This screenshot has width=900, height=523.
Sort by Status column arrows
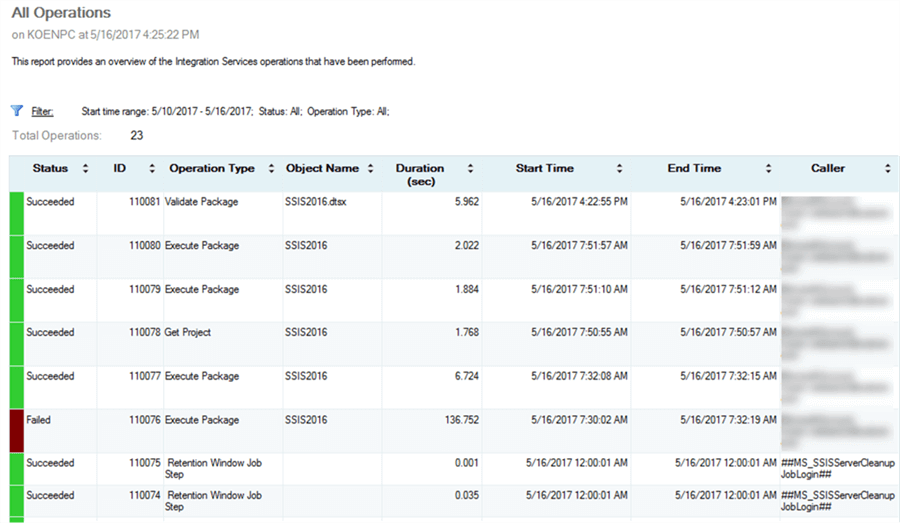[x=86, y=169]
